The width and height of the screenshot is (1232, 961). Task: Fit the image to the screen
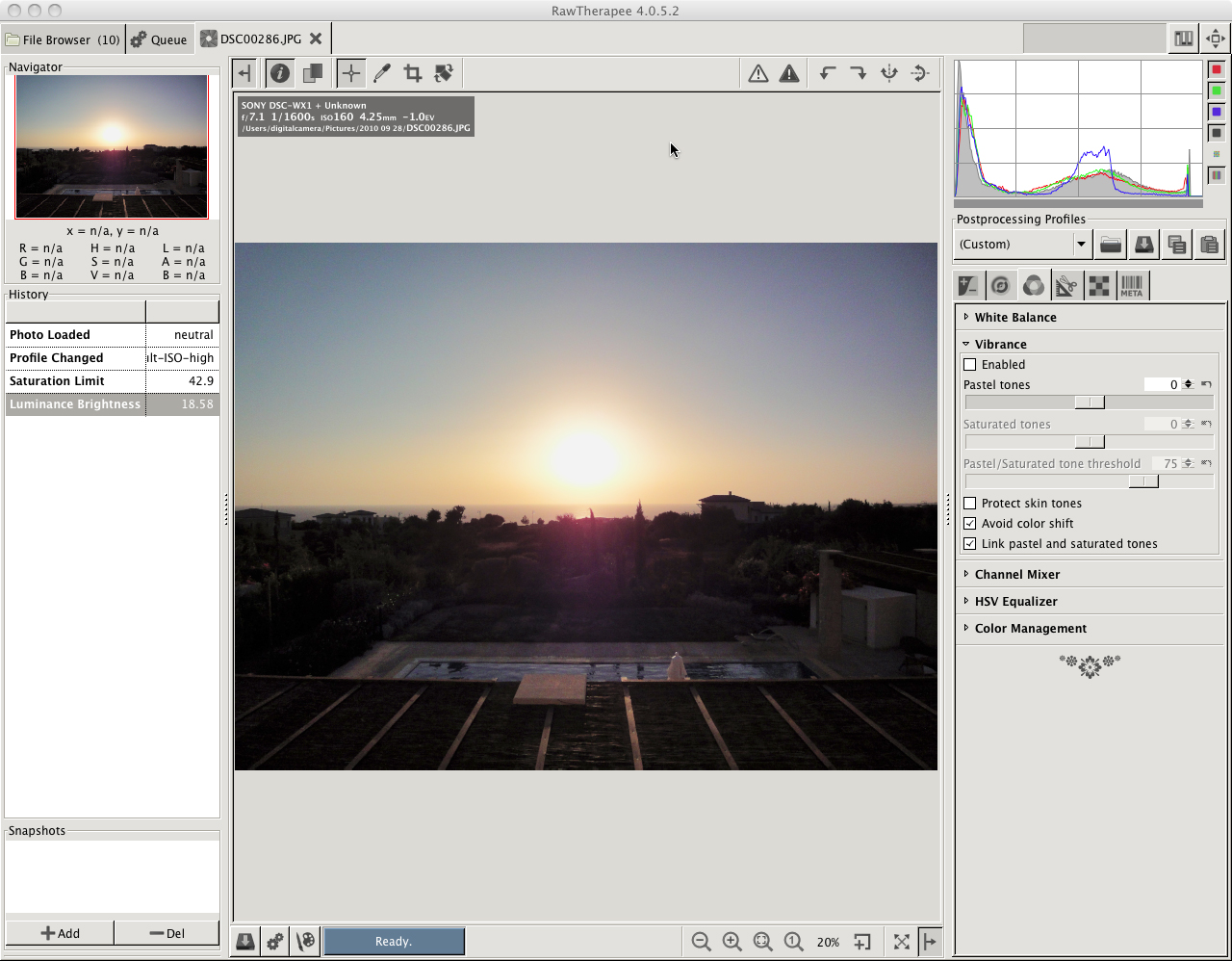coord(762,942)
